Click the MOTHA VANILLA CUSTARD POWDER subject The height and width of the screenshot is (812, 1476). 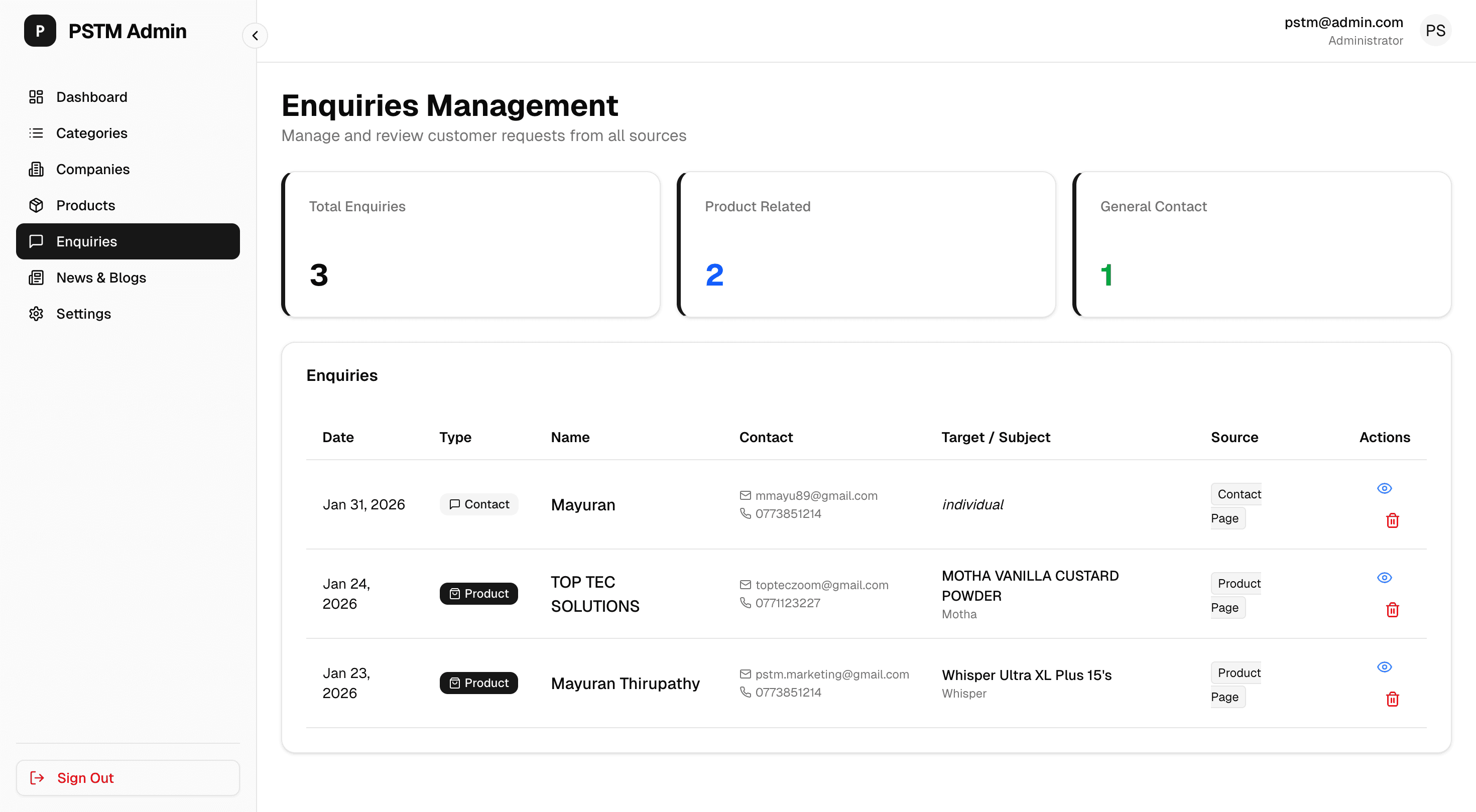tap(1030, 585)
